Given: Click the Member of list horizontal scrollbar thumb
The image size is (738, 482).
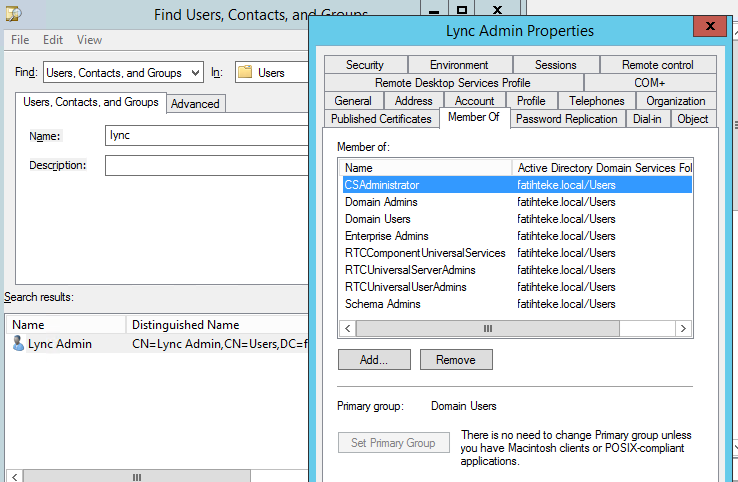Looking at the screenshot, I should 488,329.
